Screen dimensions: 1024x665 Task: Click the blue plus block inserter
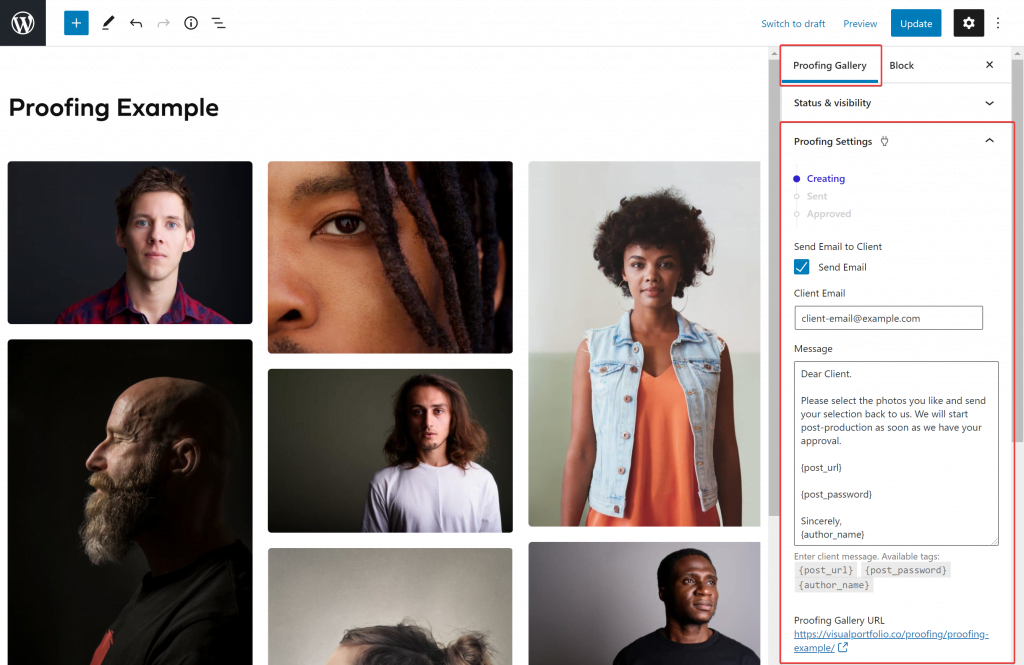pos(76,23)
